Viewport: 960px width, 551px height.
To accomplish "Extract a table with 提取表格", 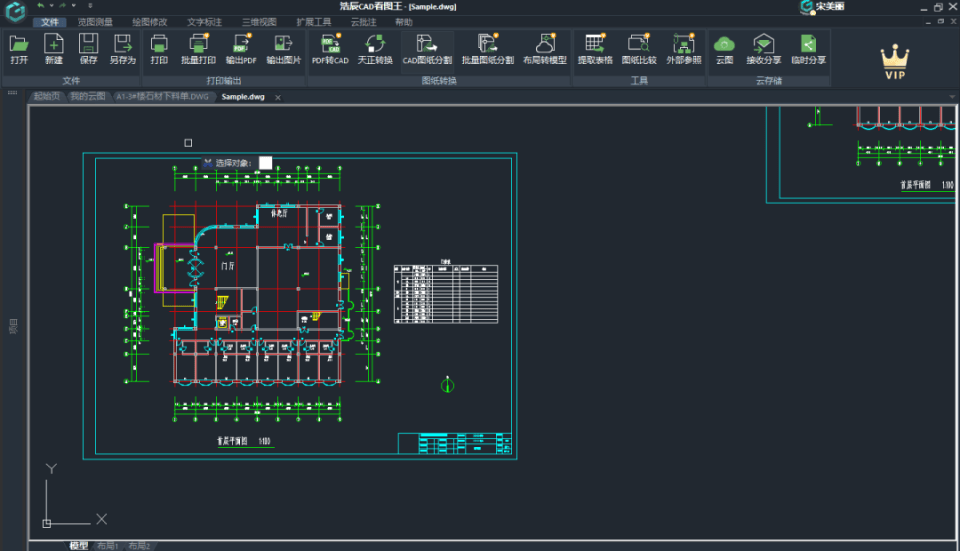I will tap(595, 49).
